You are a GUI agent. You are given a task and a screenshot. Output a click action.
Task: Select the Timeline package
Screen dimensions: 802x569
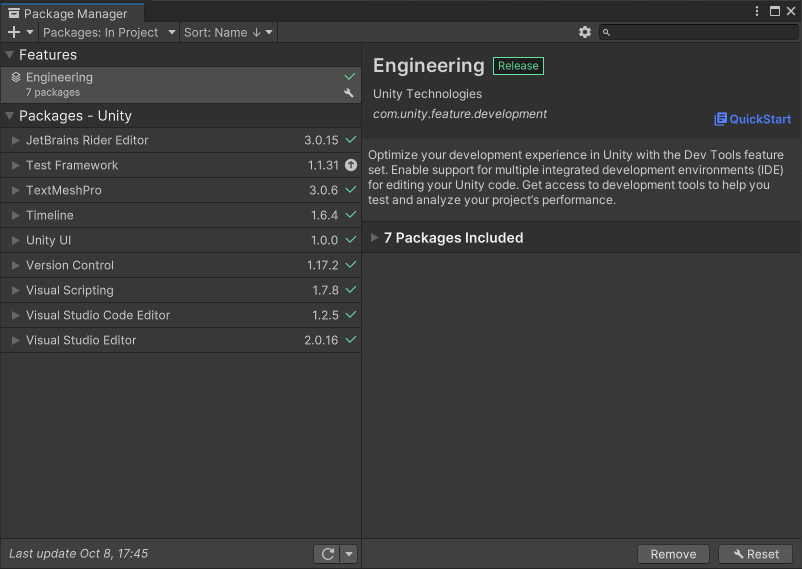(x=181, y=215)
